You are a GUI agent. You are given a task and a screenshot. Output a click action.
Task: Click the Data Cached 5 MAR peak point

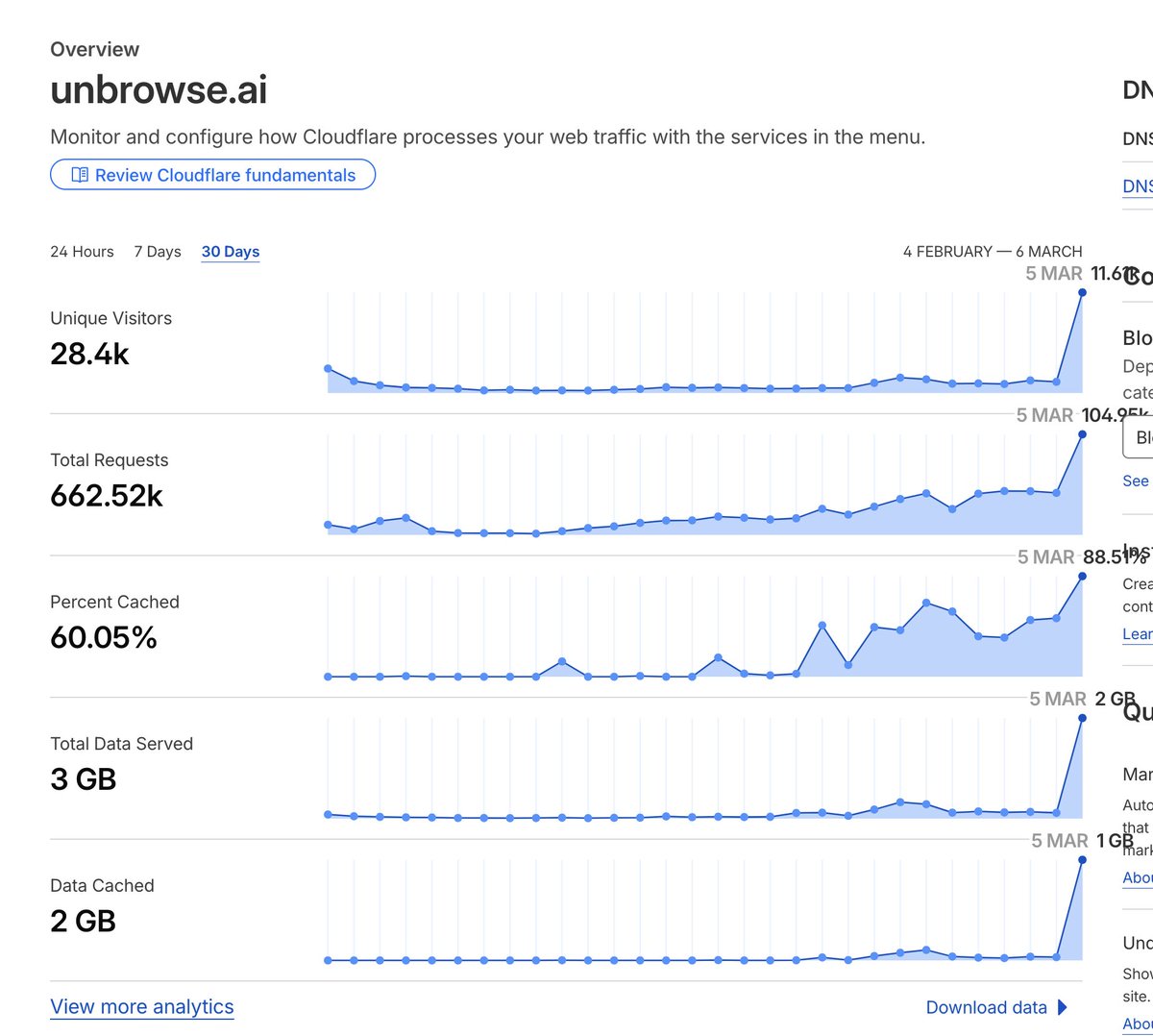tap(1082, 860)
